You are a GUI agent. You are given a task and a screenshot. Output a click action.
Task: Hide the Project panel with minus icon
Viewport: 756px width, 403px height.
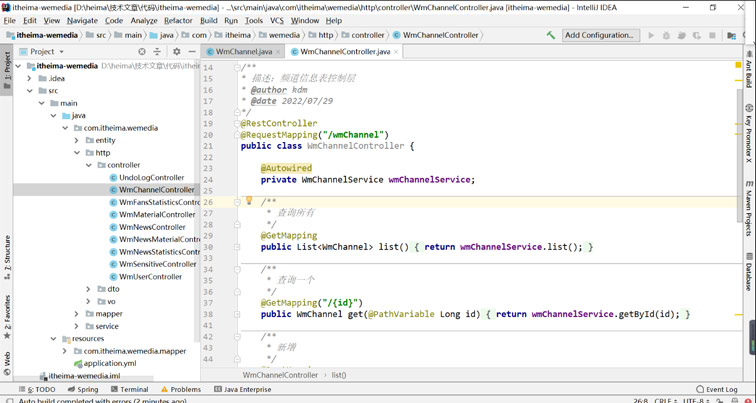pyautogui.click(x=192, y=52)
